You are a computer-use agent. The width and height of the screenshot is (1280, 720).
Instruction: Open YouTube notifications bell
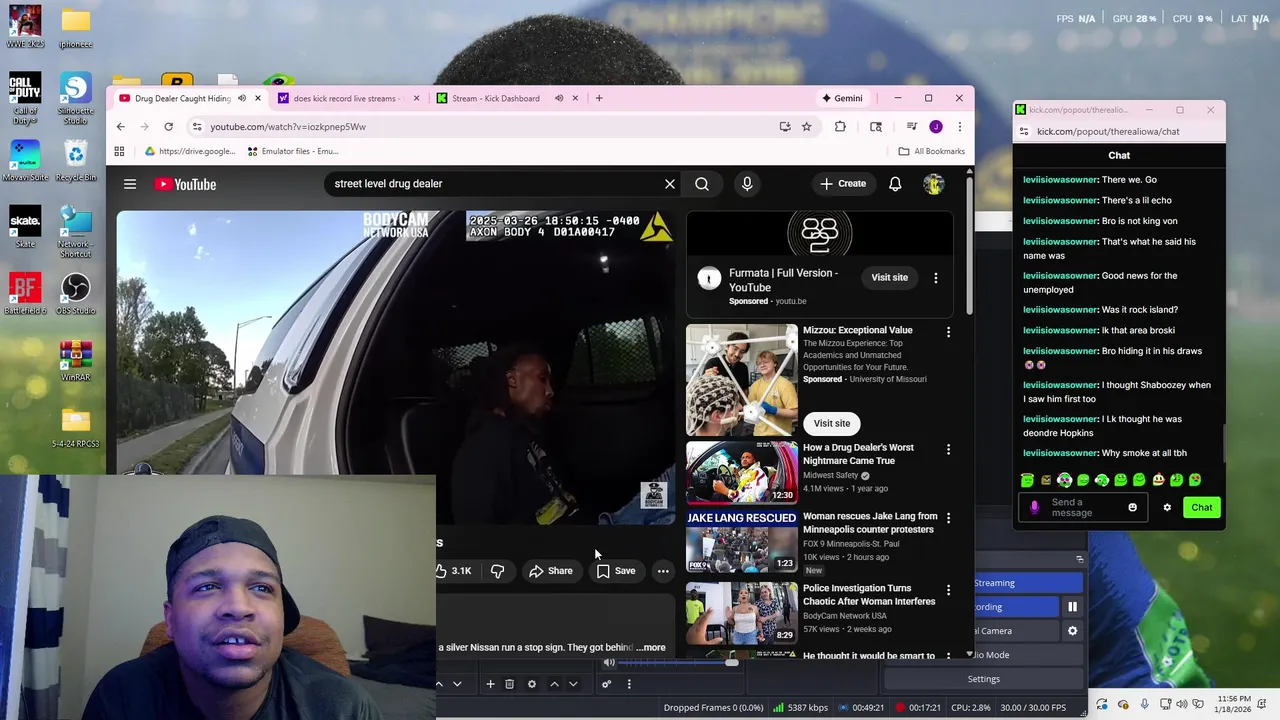point(895,184)
